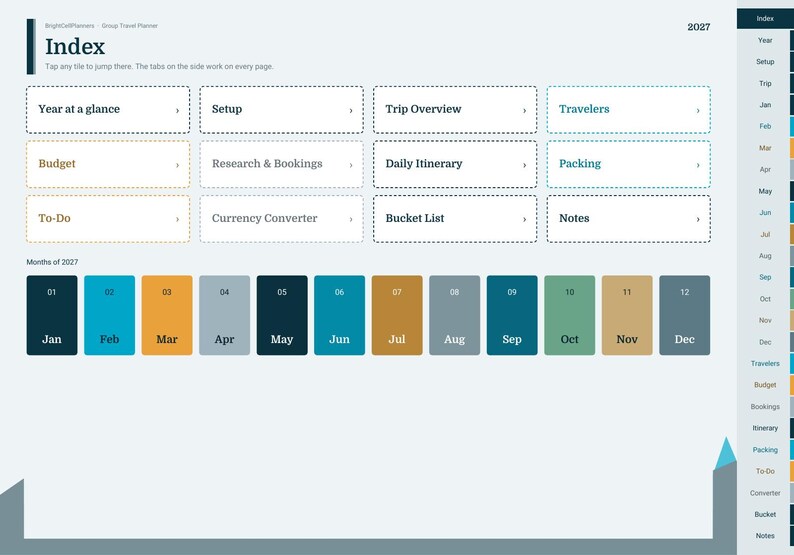This screenshot has width=794, height=555.
Task: Go to the To-Do side tab
Action: [765, 471]
